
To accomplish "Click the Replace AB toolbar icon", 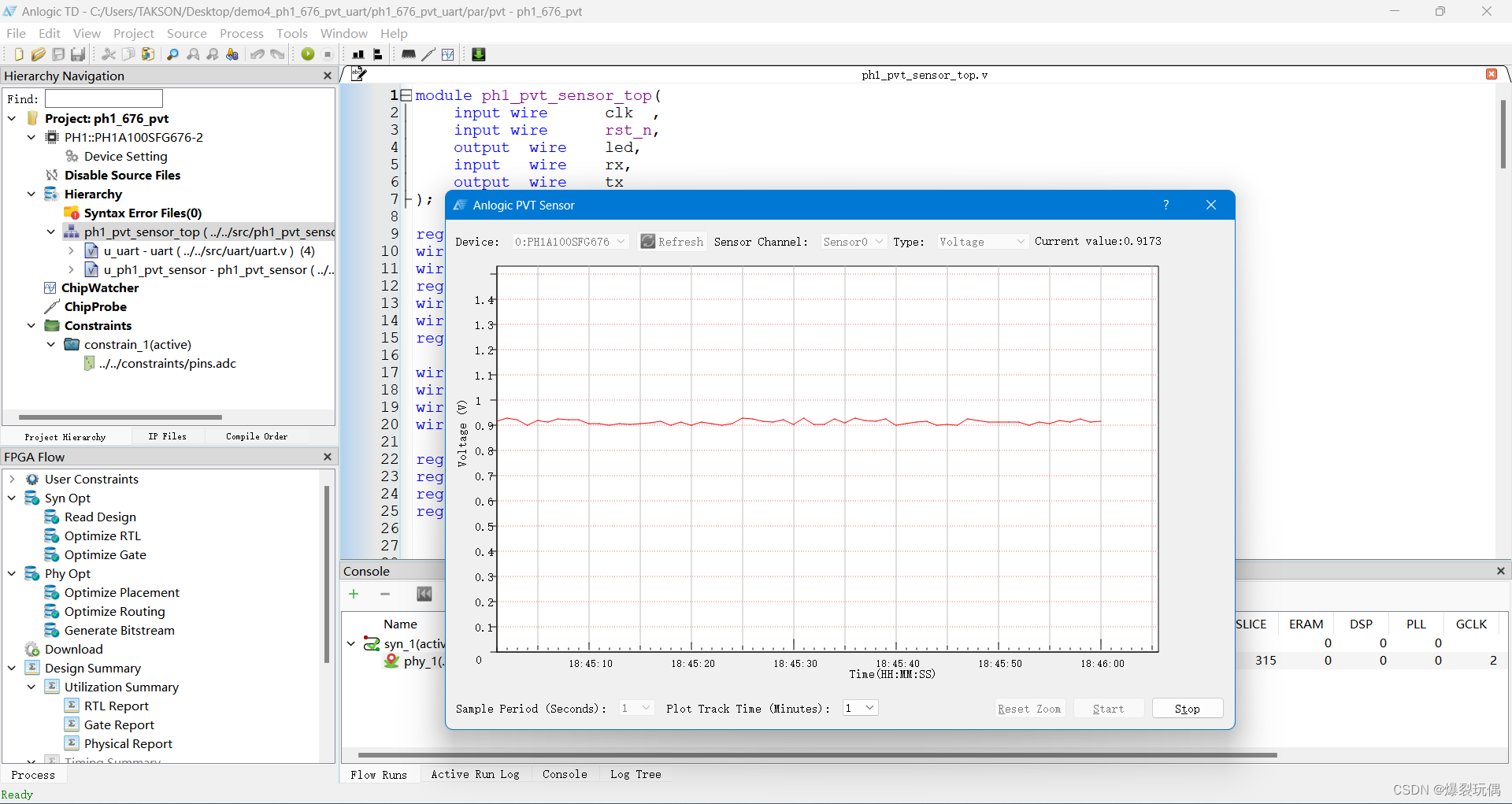I will tap(232, 54).
